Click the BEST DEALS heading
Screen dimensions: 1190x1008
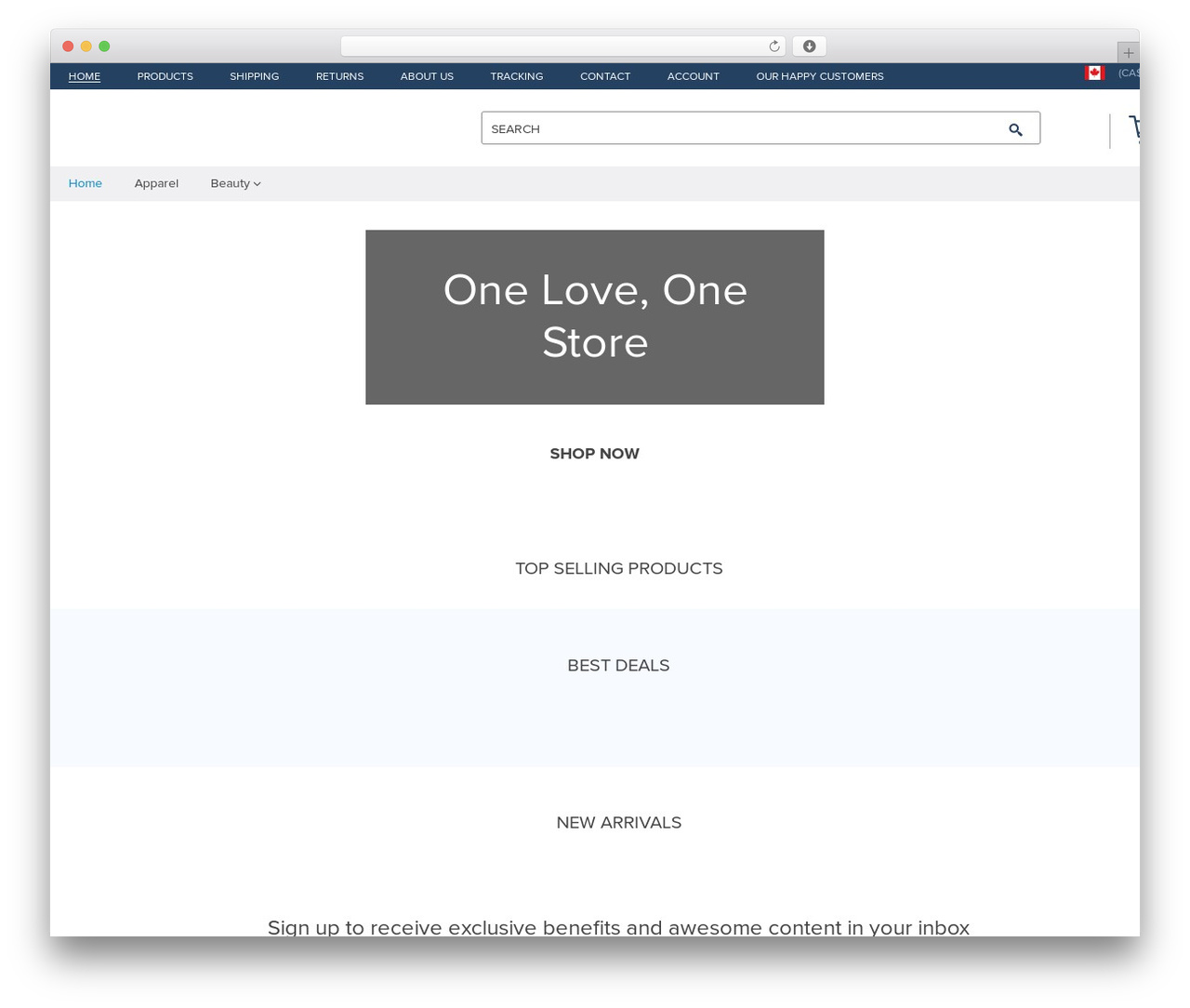[x=618, y=665]
